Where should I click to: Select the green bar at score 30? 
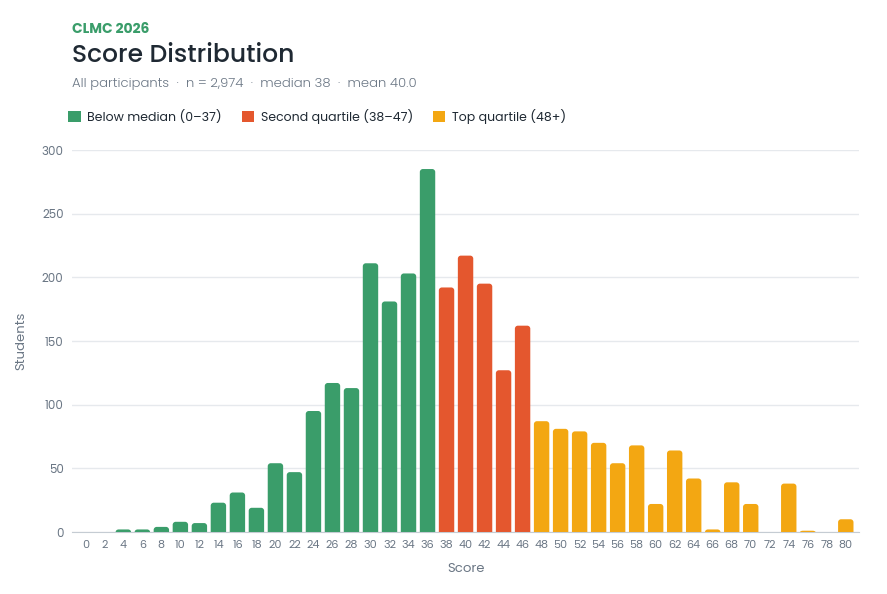tap(371, 398)
